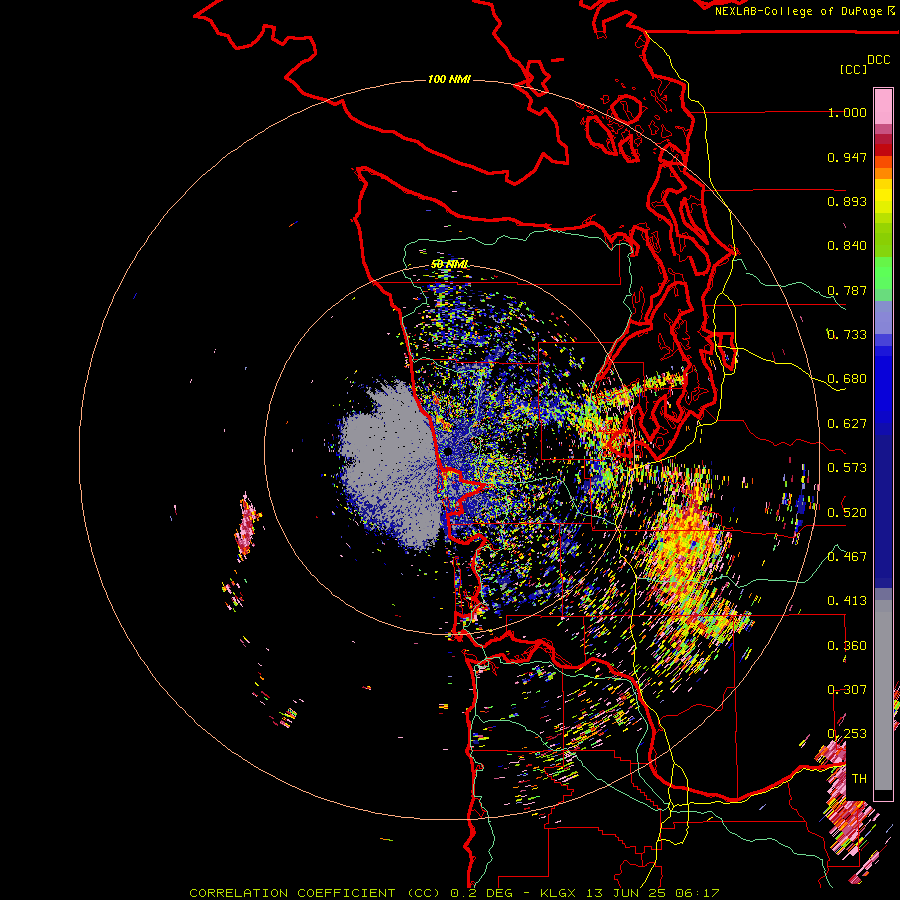Pick the gray segment of the color bar

point(883,695)
